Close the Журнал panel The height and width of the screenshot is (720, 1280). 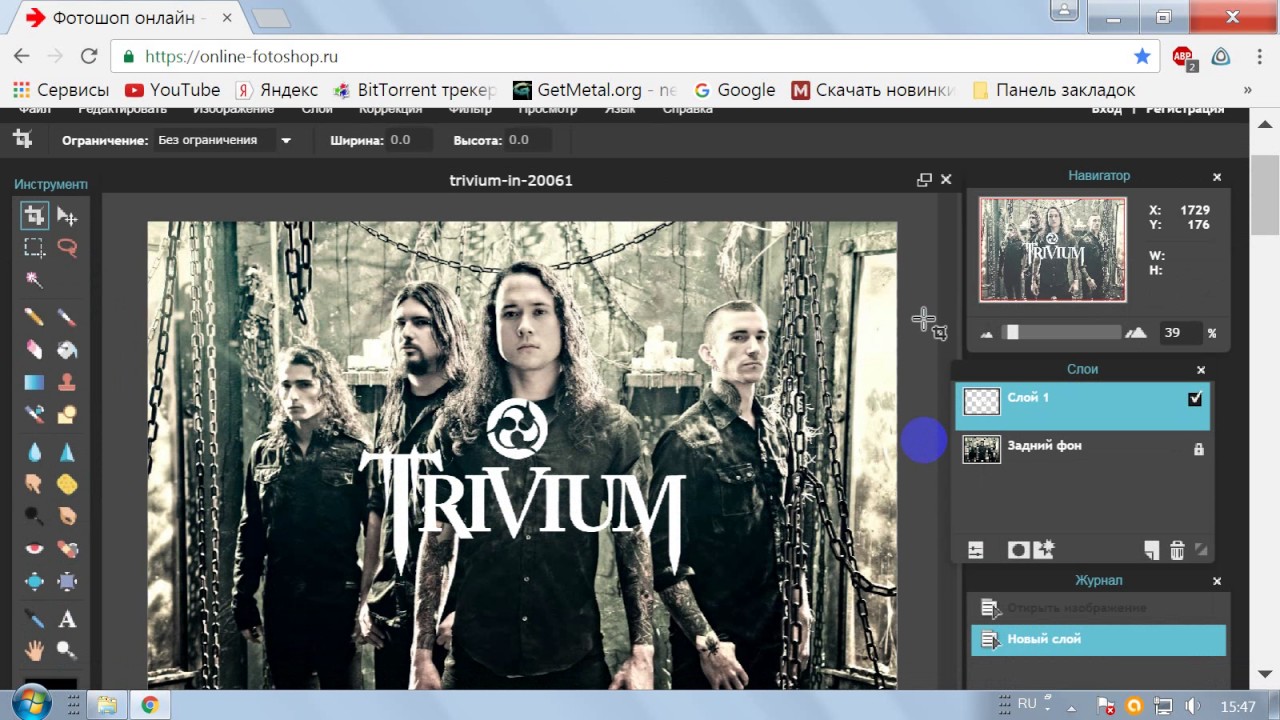coord(1217,581)
